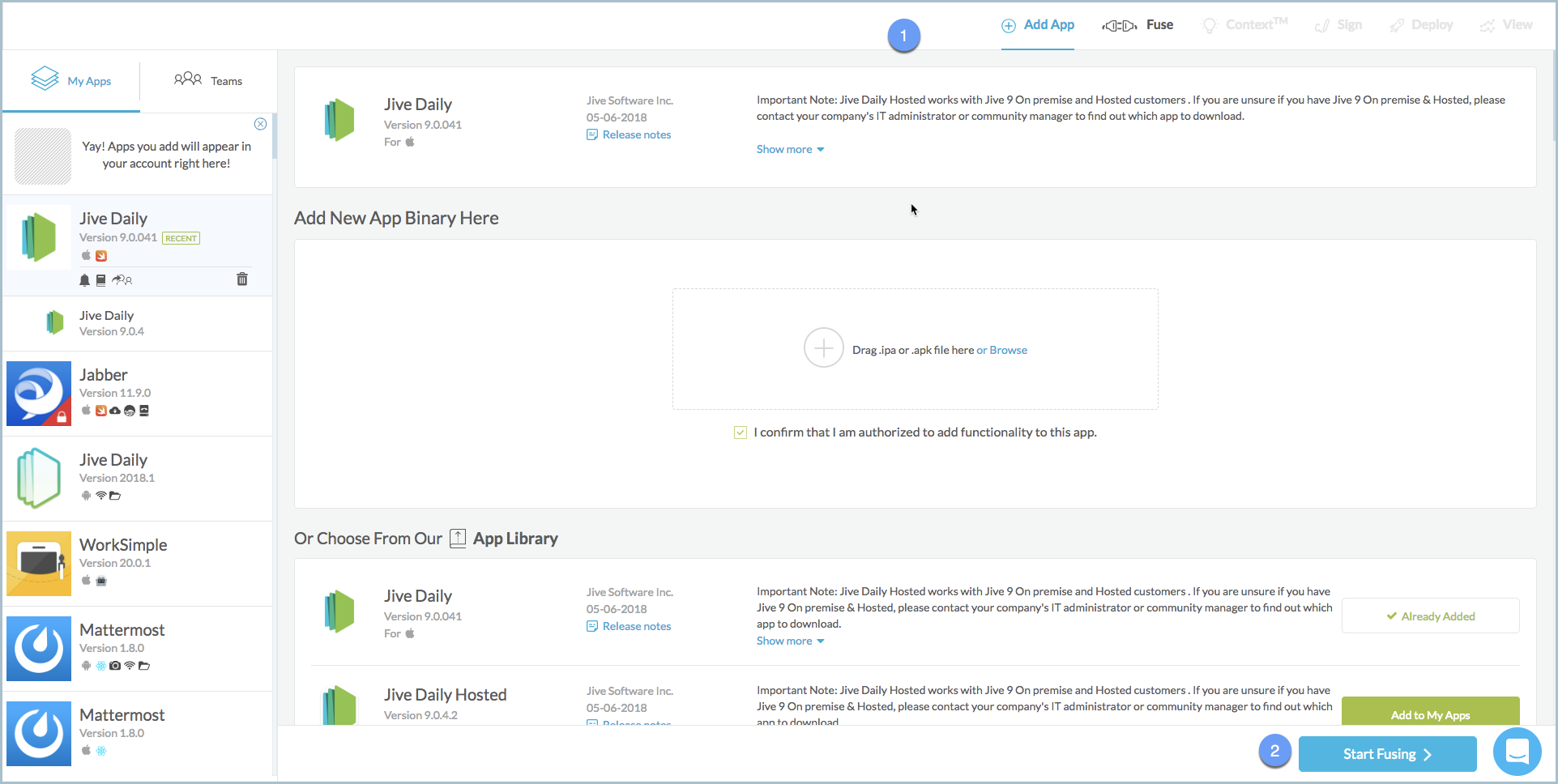This screenshot has height=784, width=1558.
Task: Click the Already Added button
Action: pyautogui.click(x=1431, y=616)
